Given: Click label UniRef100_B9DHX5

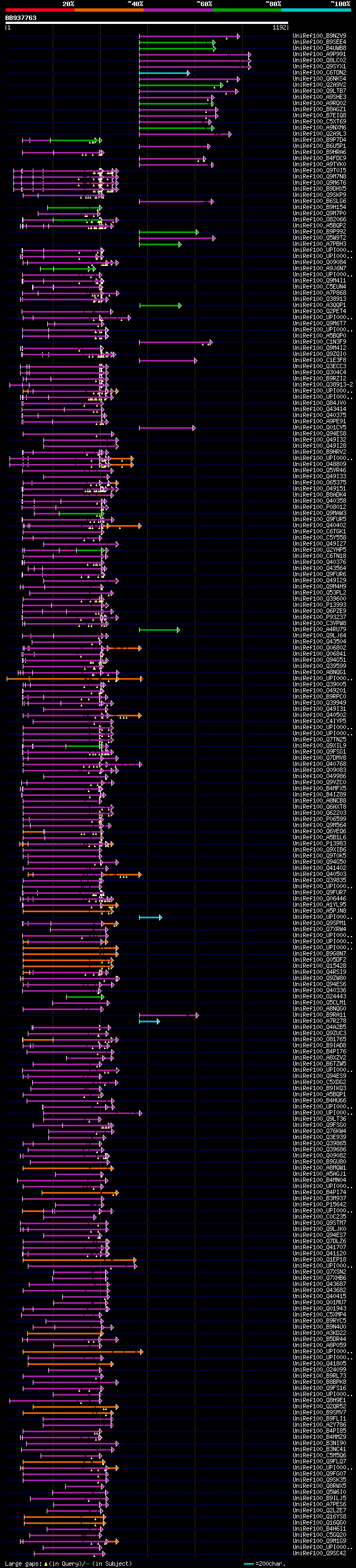Looking at the screenshot, I should (x=319, y=189).
